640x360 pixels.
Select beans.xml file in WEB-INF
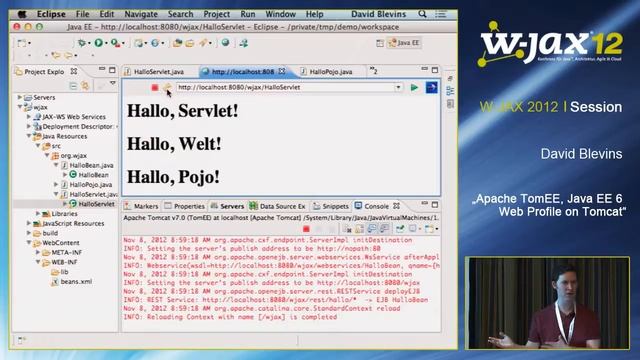click(72, 281)
